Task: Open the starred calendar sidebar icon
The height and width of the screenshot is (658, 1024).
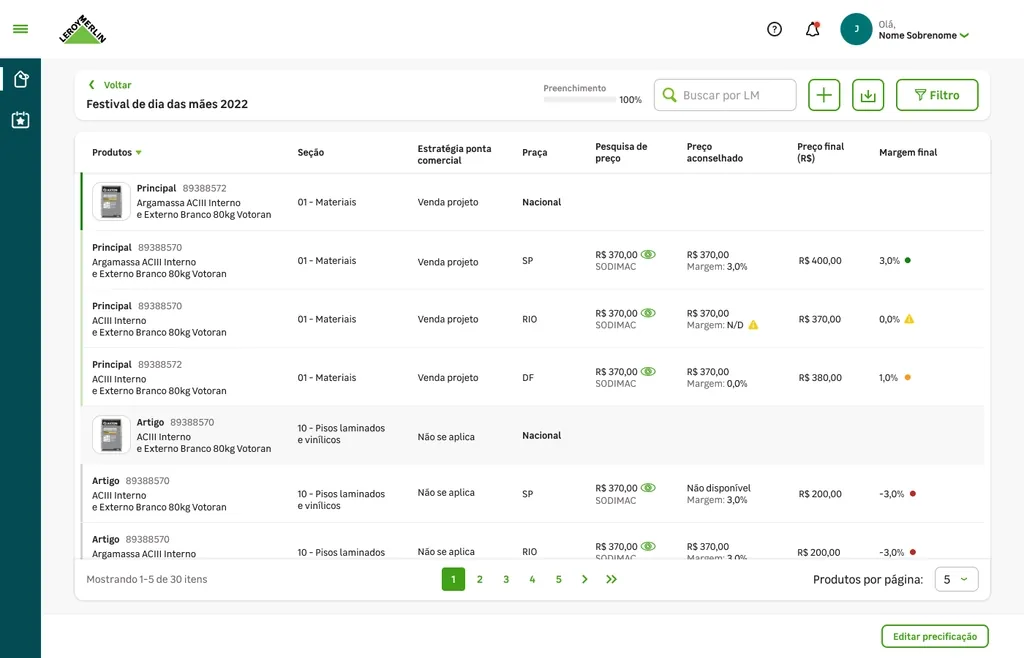Action: (20, 120)
